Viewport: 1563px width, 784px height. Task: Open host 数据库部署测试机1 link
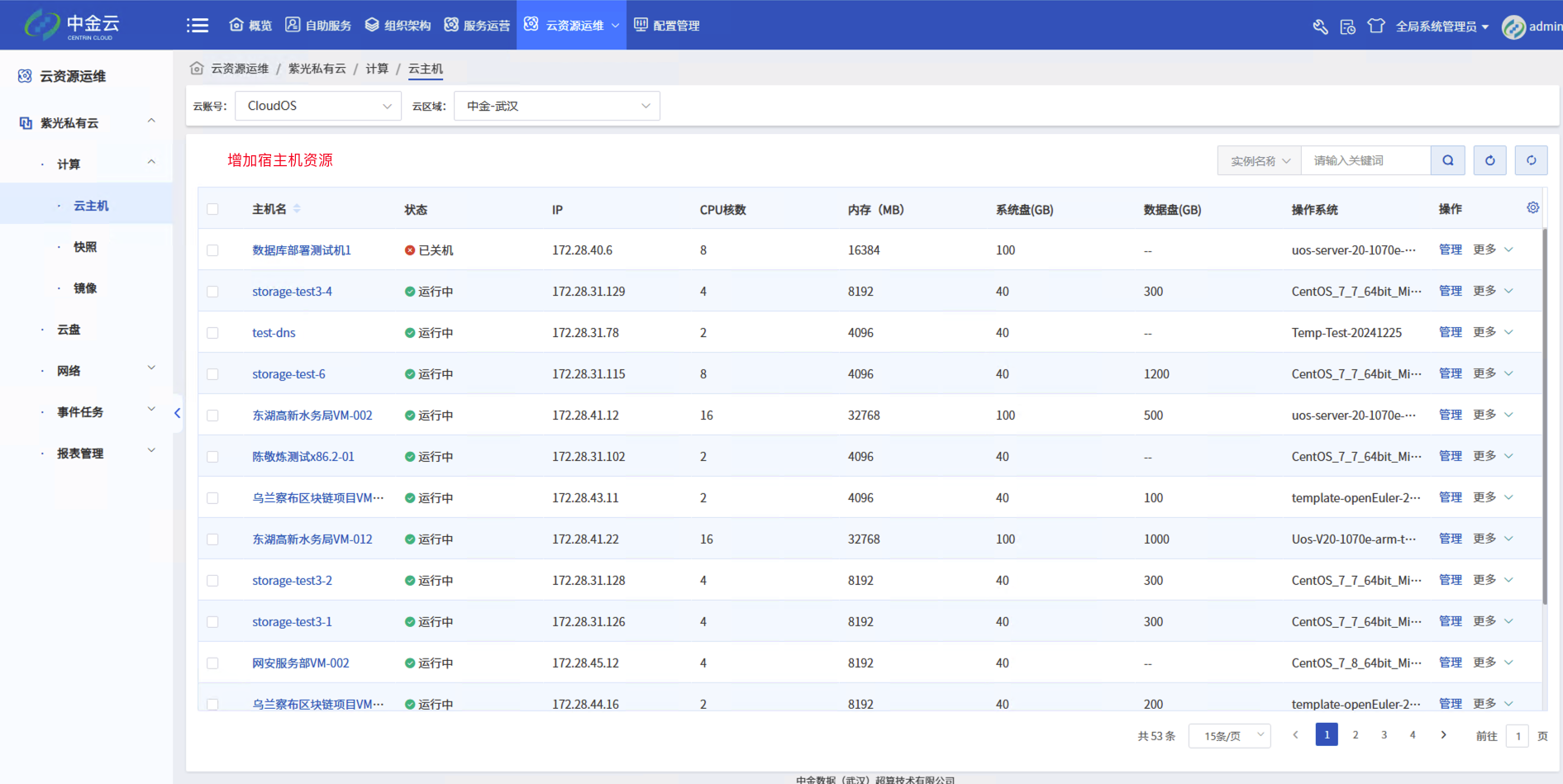[302, 250]
